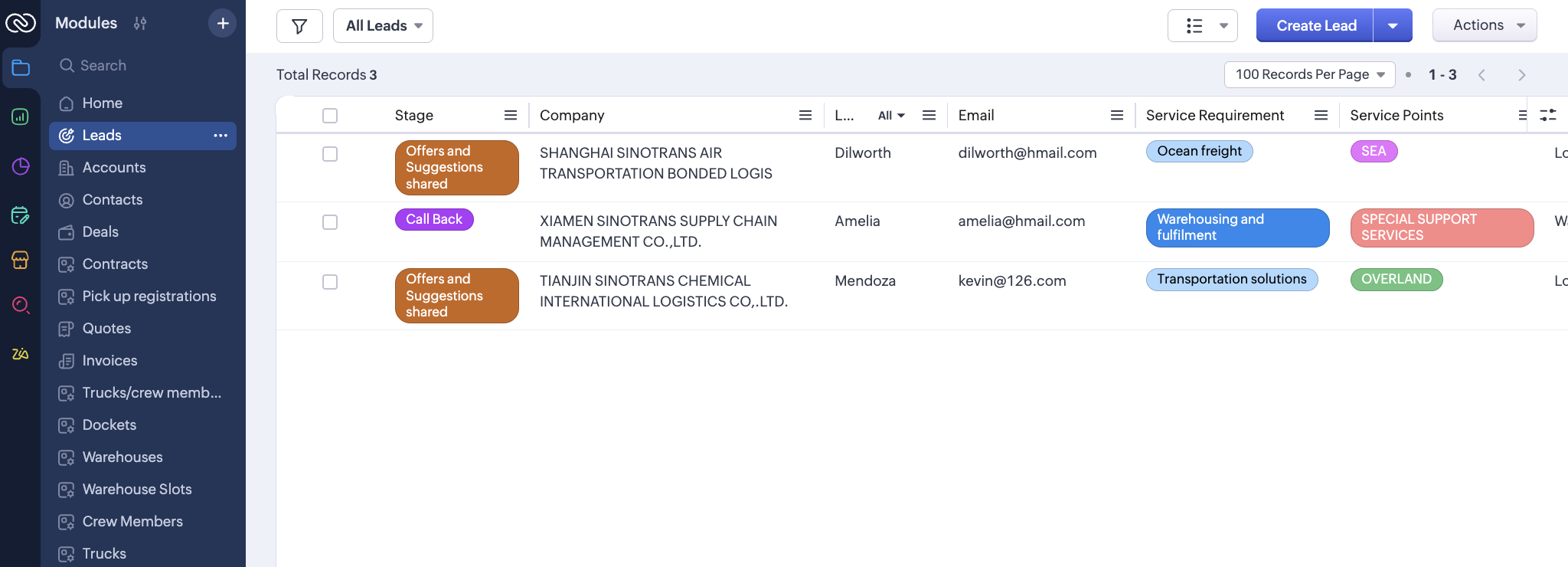Screen dimensions: 1568x567
Task: Open the Actions dropdown
Action: point(1485,25)
